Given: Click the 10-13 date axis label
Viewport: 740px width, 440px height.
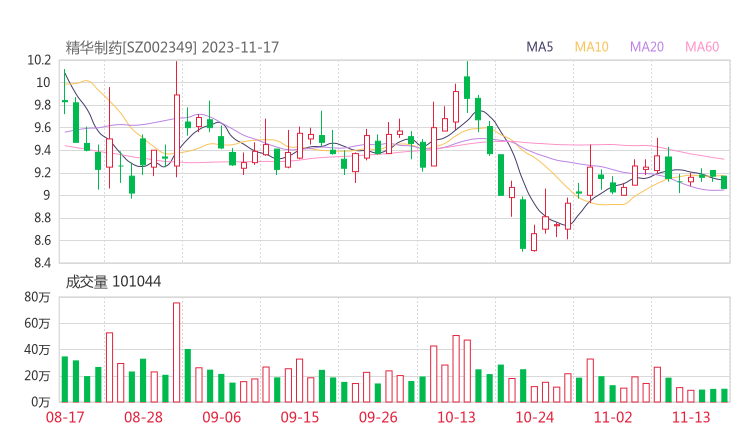Looking at the screenshot, I should point(456,417).
